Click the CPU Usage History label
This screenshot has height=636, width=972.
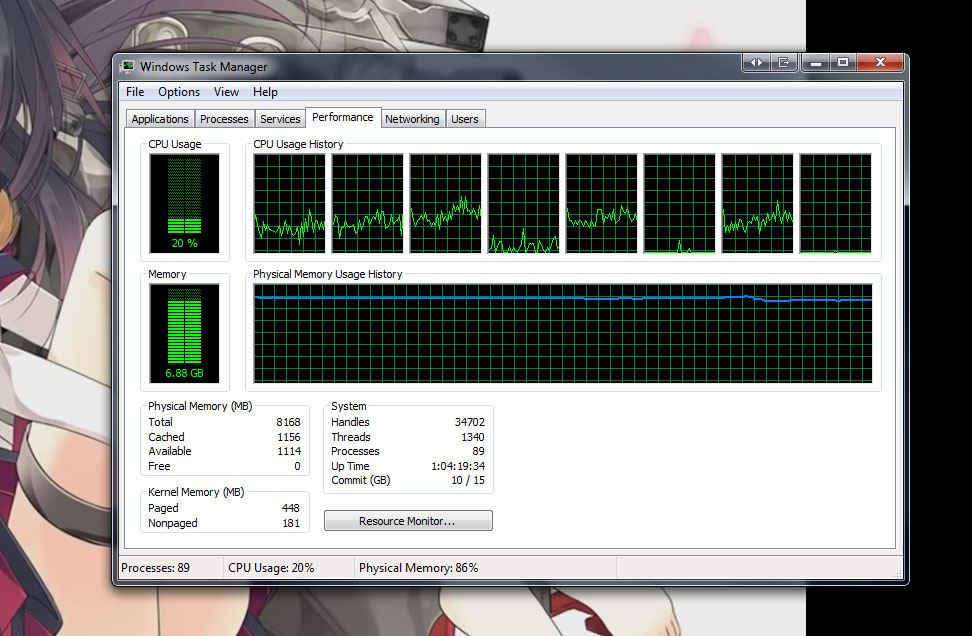[298, 144]
